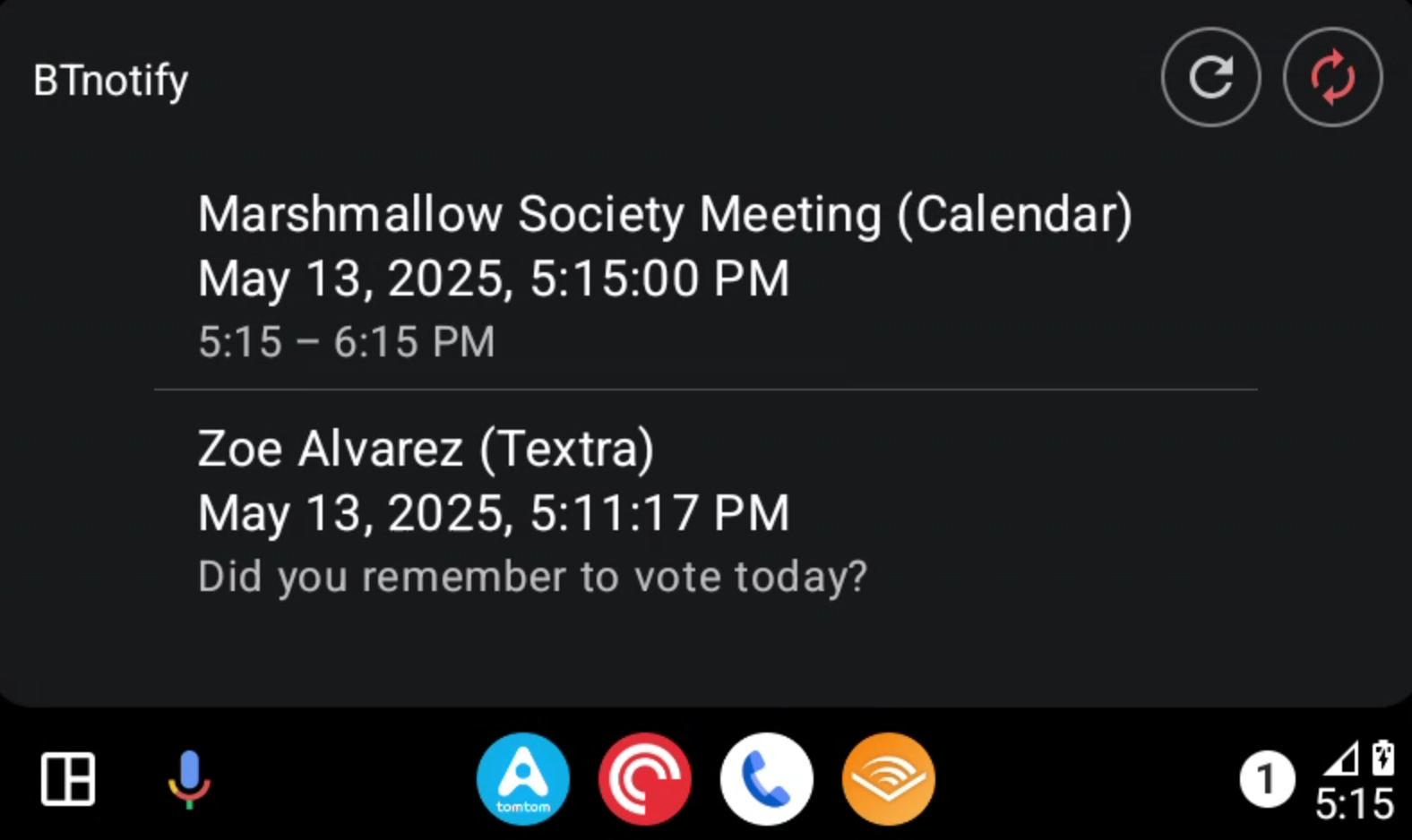This screenshot has height=840, width=1412.
Task: Open the TomTom navigation app
Action: click(x=523, y=778)
